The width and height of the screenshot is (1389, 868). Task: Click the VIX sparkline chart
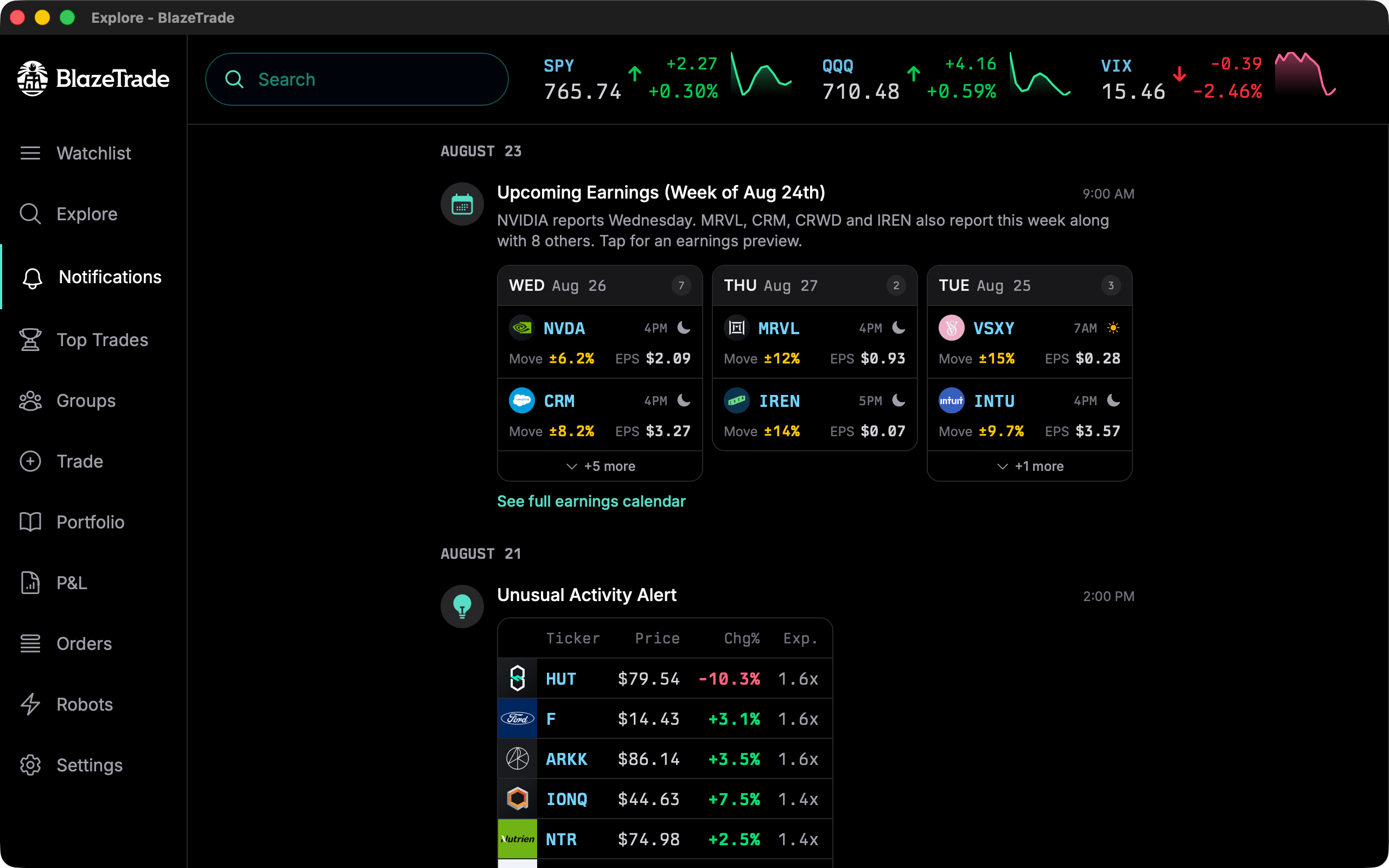click(1305, 75)
